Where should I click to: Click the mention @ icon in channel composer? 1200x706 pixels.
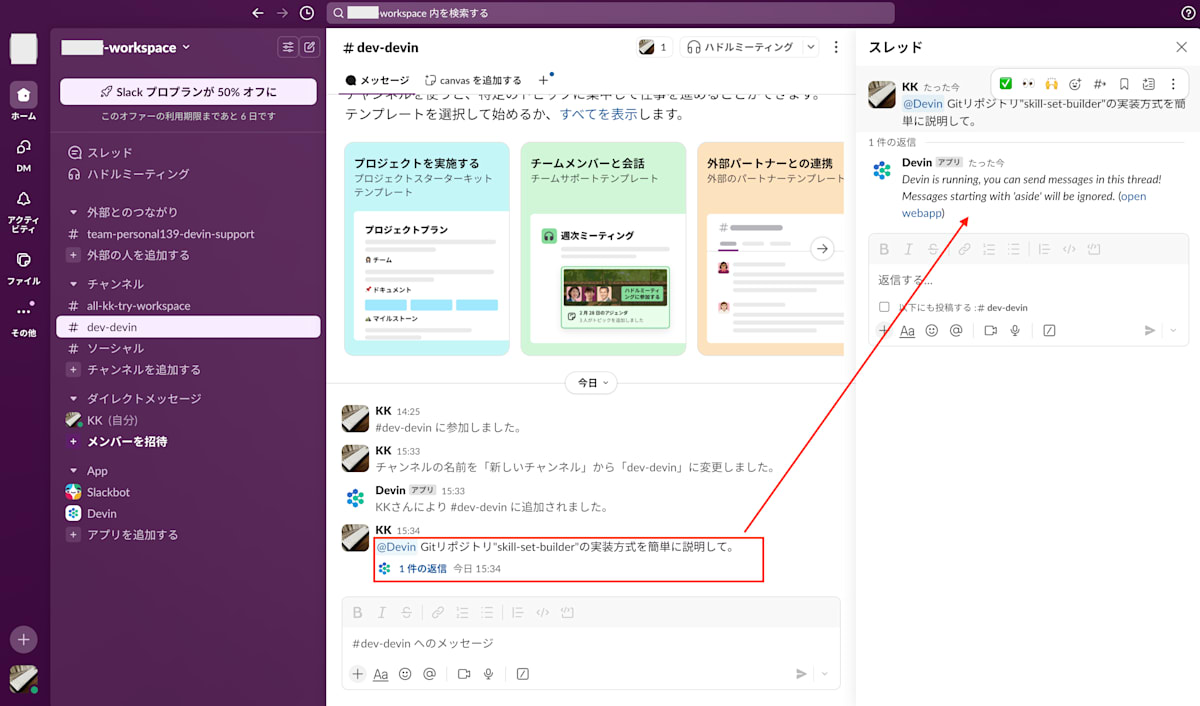(x=429, y=674)
